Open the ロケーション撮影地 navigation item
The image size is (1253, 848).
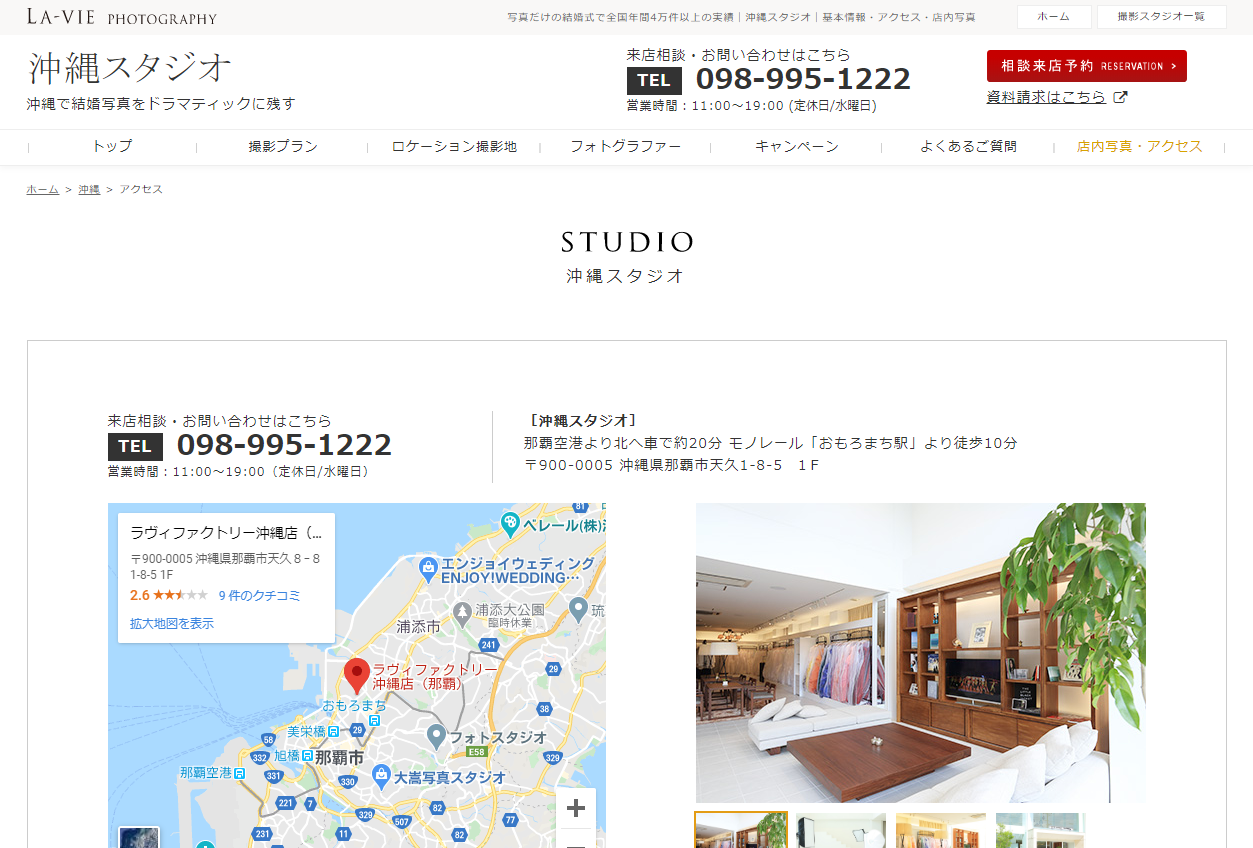(x=454, y=146)
